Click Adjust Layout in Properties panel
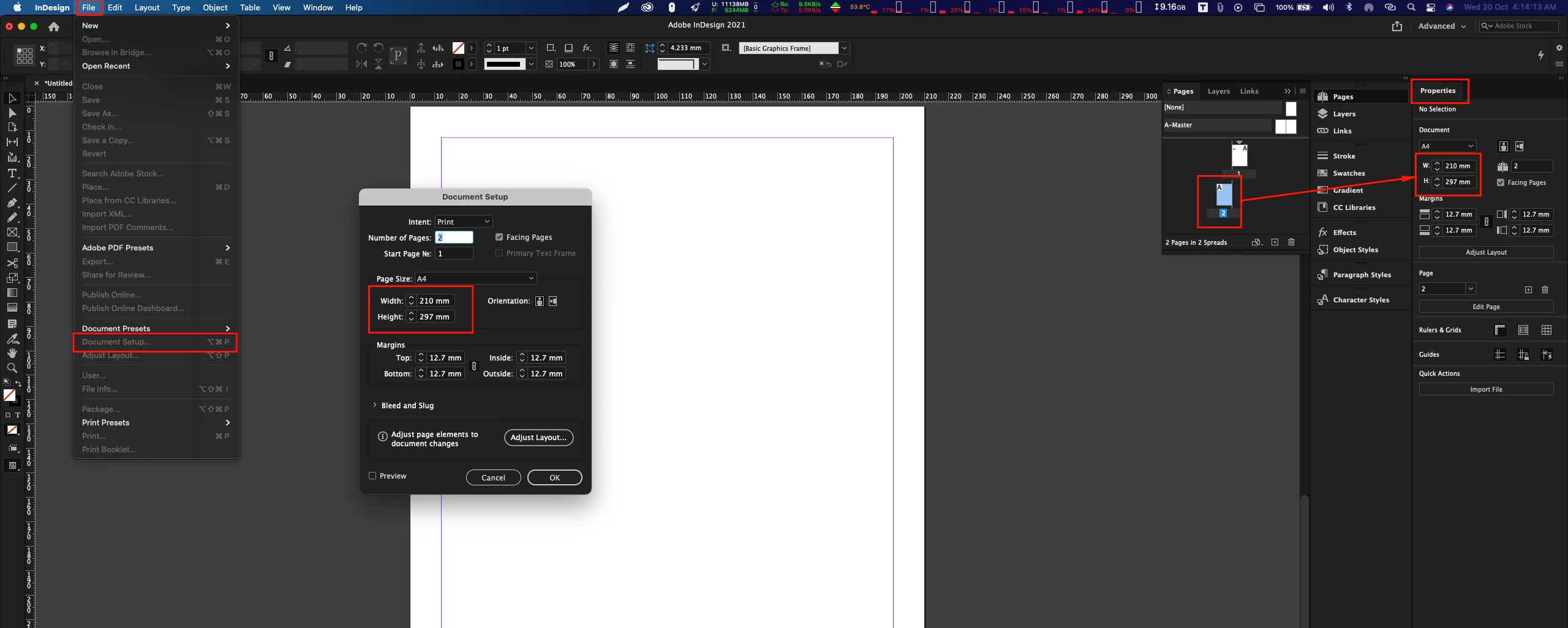The width and height of the screenshot is (1568, 628). tap(1486, 252)
